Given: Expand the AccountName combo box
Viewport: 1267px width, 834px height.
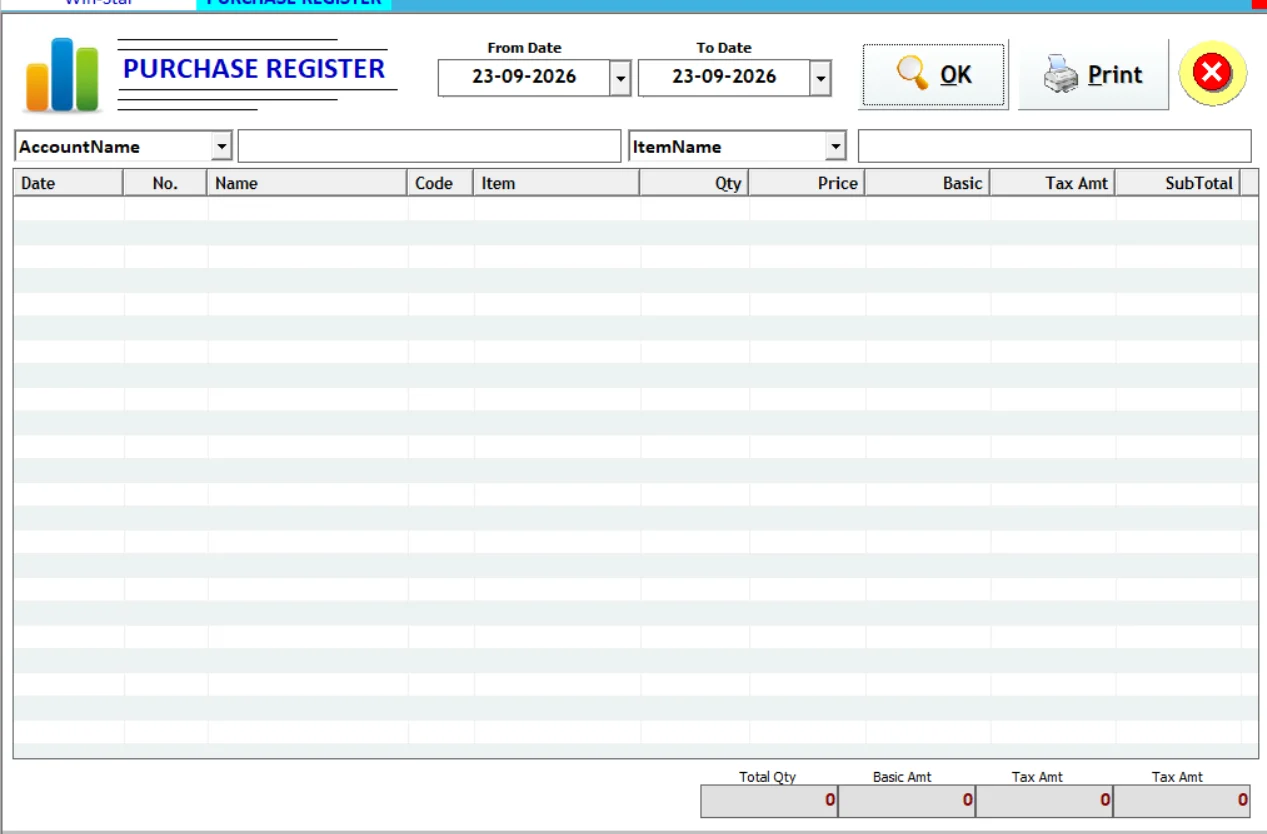Looking at the screenshot, I should coord(222,147).
